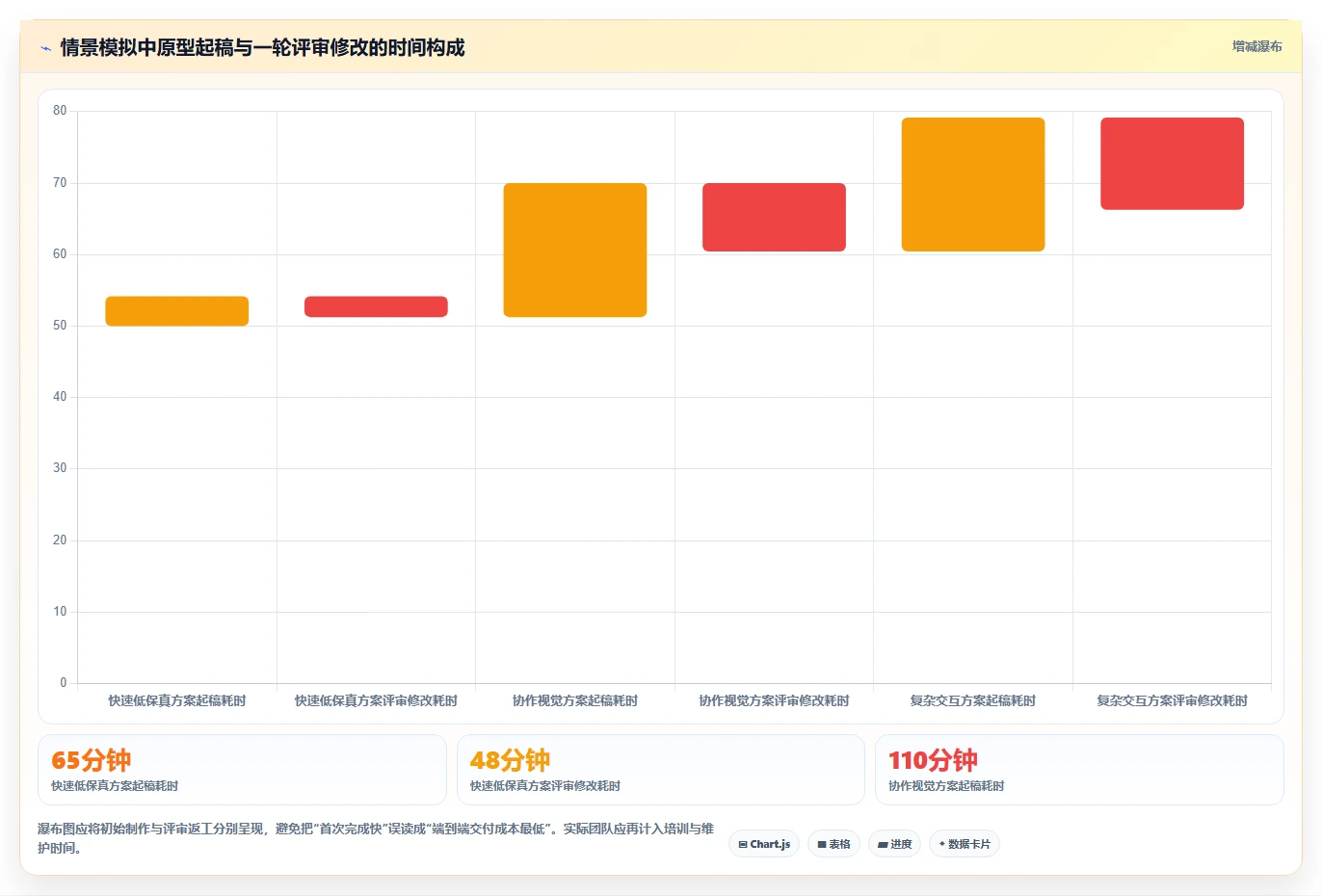Click the y-axis tick label 70
The image size is (1322, 896).
[x=60, y=183]
